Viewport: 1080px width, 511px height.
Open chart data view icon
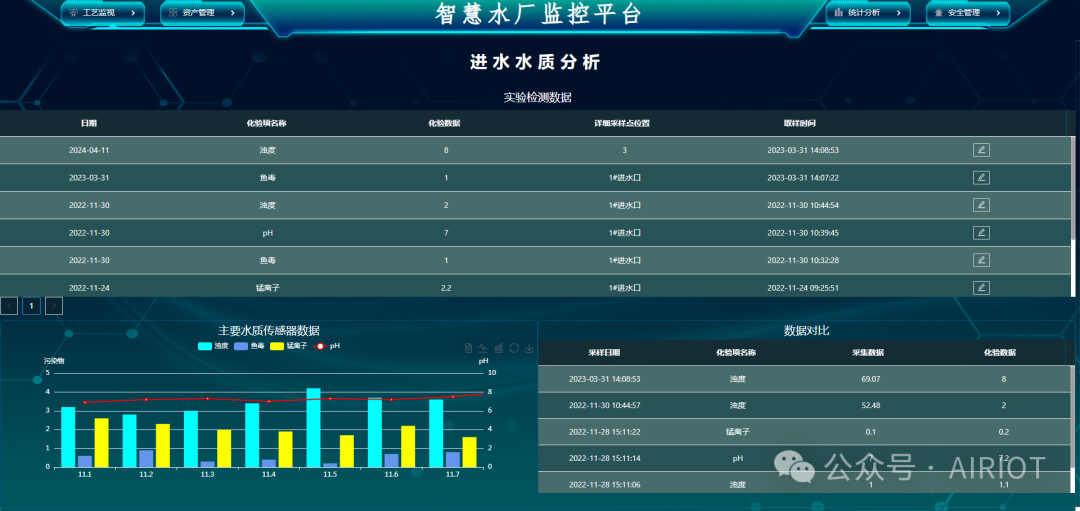tap(468, 348)
